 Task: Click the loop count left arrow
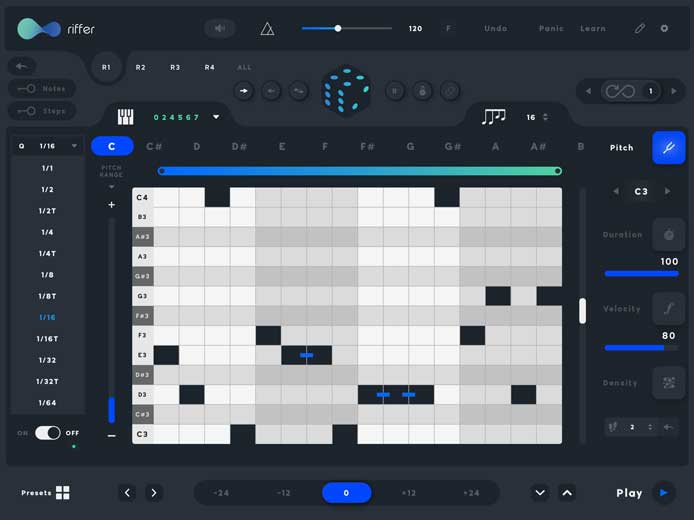[588, 91]
